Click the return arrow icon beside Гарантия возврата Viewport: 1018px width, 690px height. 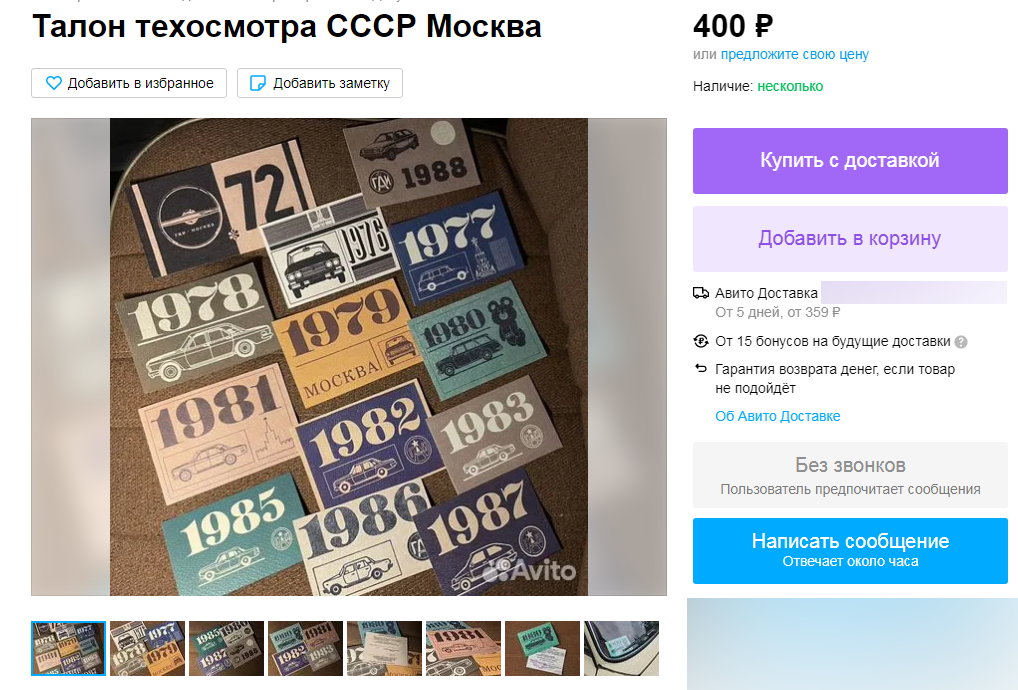coord(701,369)
